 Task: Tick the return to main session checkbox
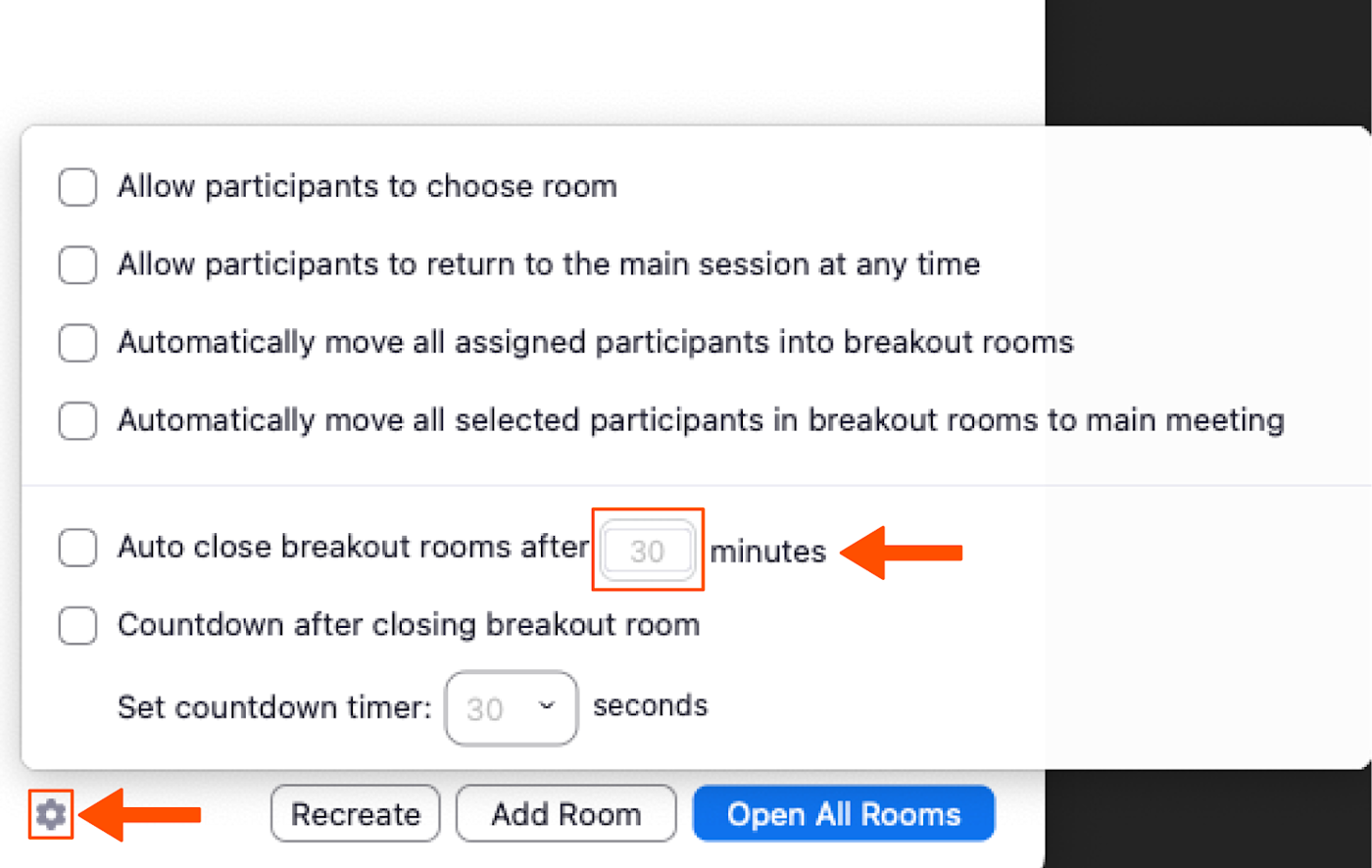[77, 265]
